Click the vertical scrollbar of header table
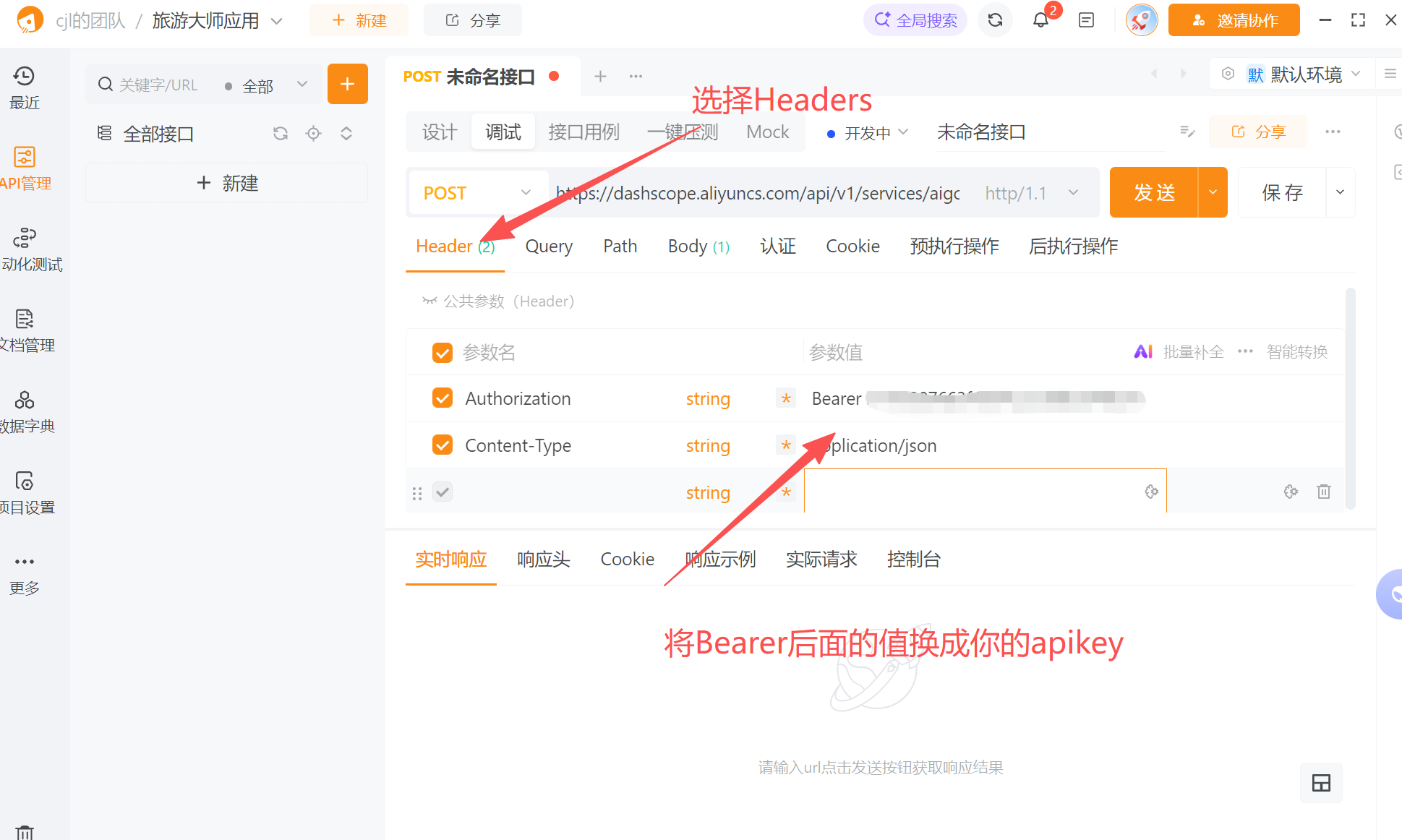1402x840 pixels. tap(1350, 398)
